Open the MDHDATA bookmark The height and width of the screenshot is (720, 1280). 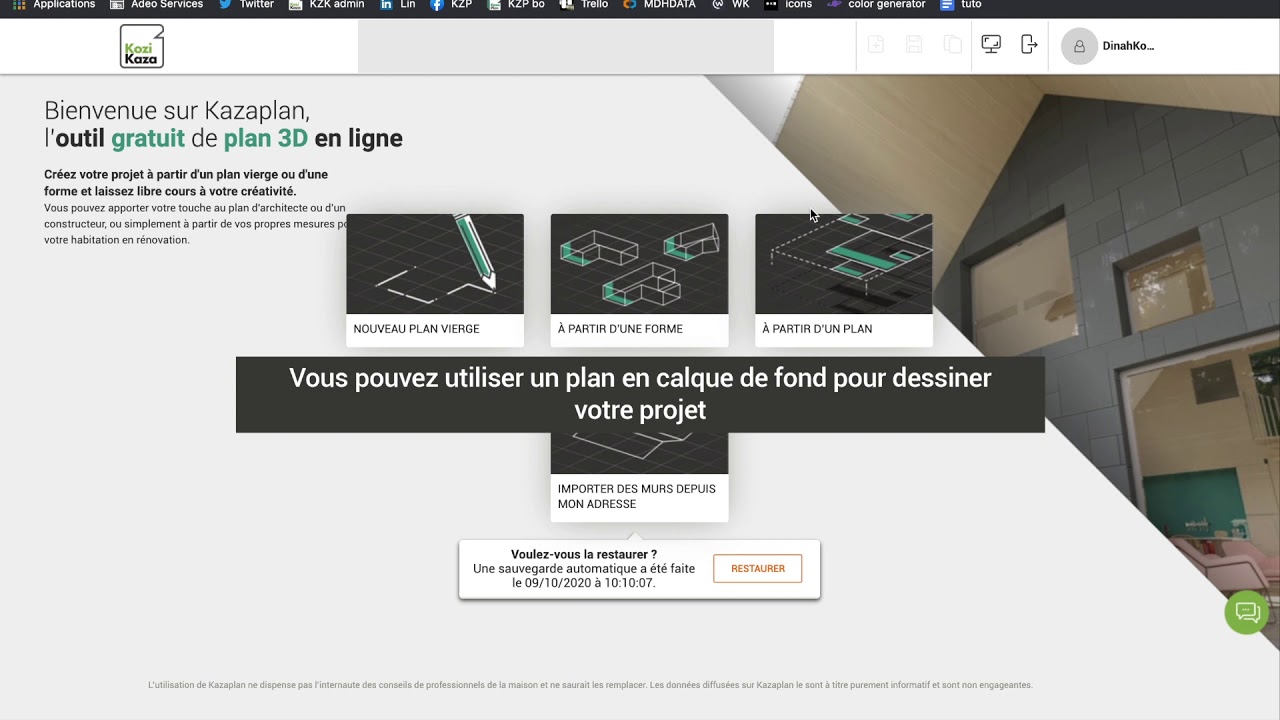point(659,5)
